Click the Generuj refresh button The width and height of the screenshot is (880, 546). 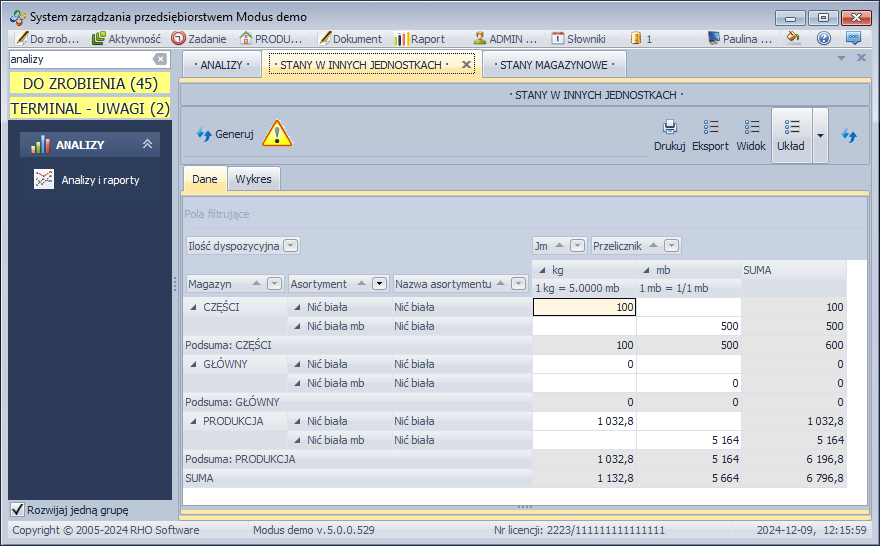pos(225,134)
